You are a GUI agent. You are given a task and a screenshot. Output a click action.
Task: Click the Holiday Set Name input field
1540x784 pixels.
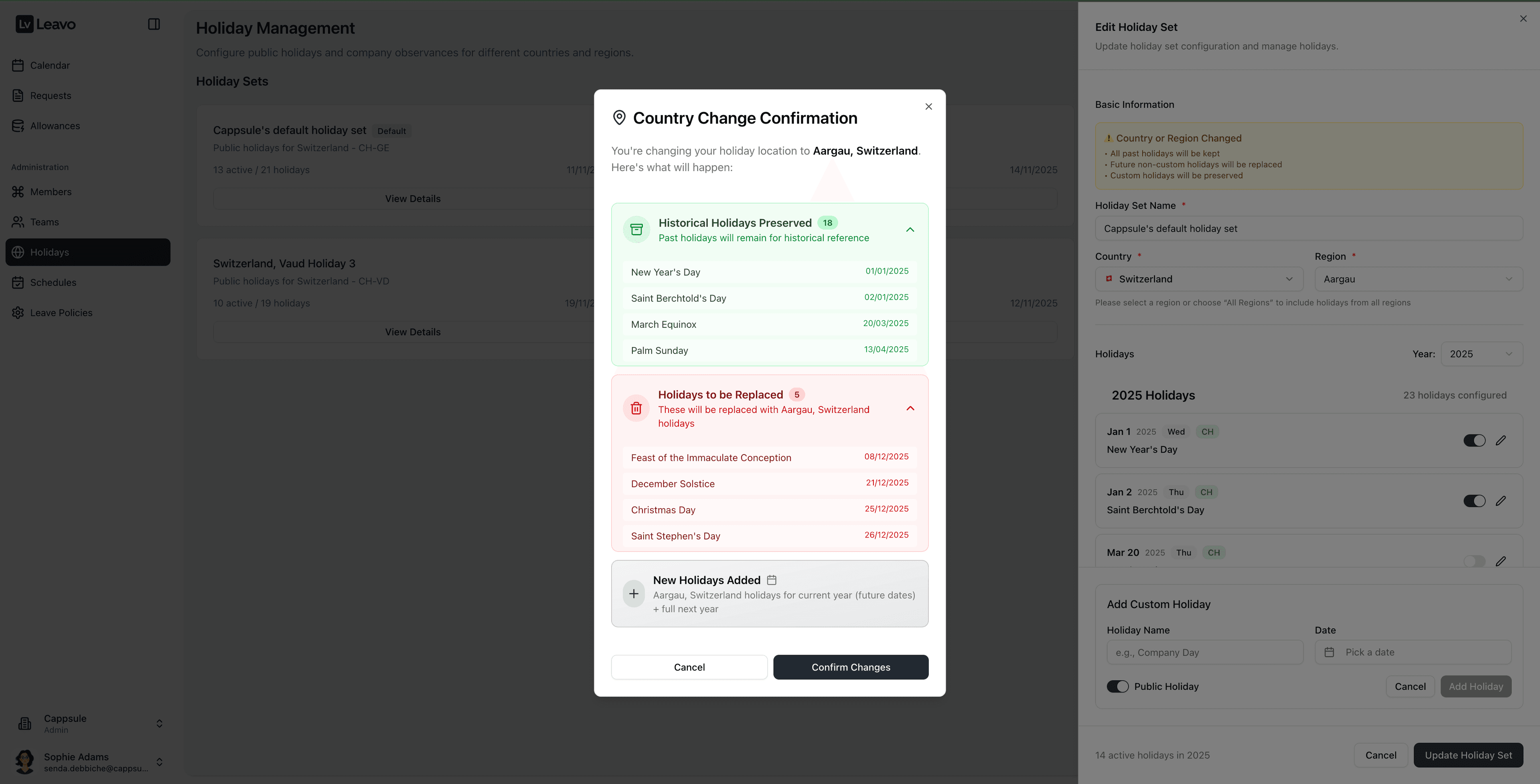coord(1308,228)
